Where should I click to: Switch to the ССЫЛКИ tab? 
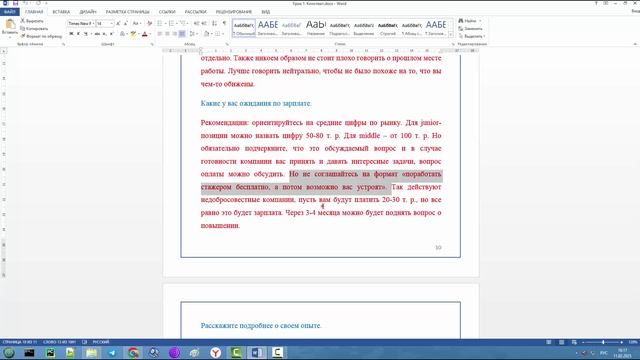point(167,12)
